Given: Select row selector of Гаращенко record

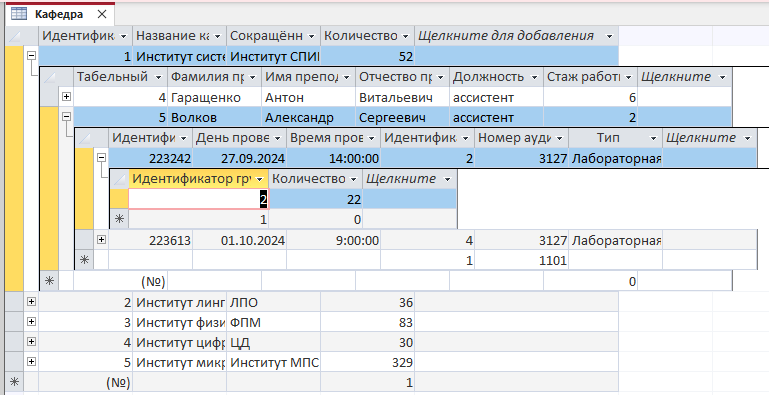Looking at the screenshot, I should coord(50,98).
